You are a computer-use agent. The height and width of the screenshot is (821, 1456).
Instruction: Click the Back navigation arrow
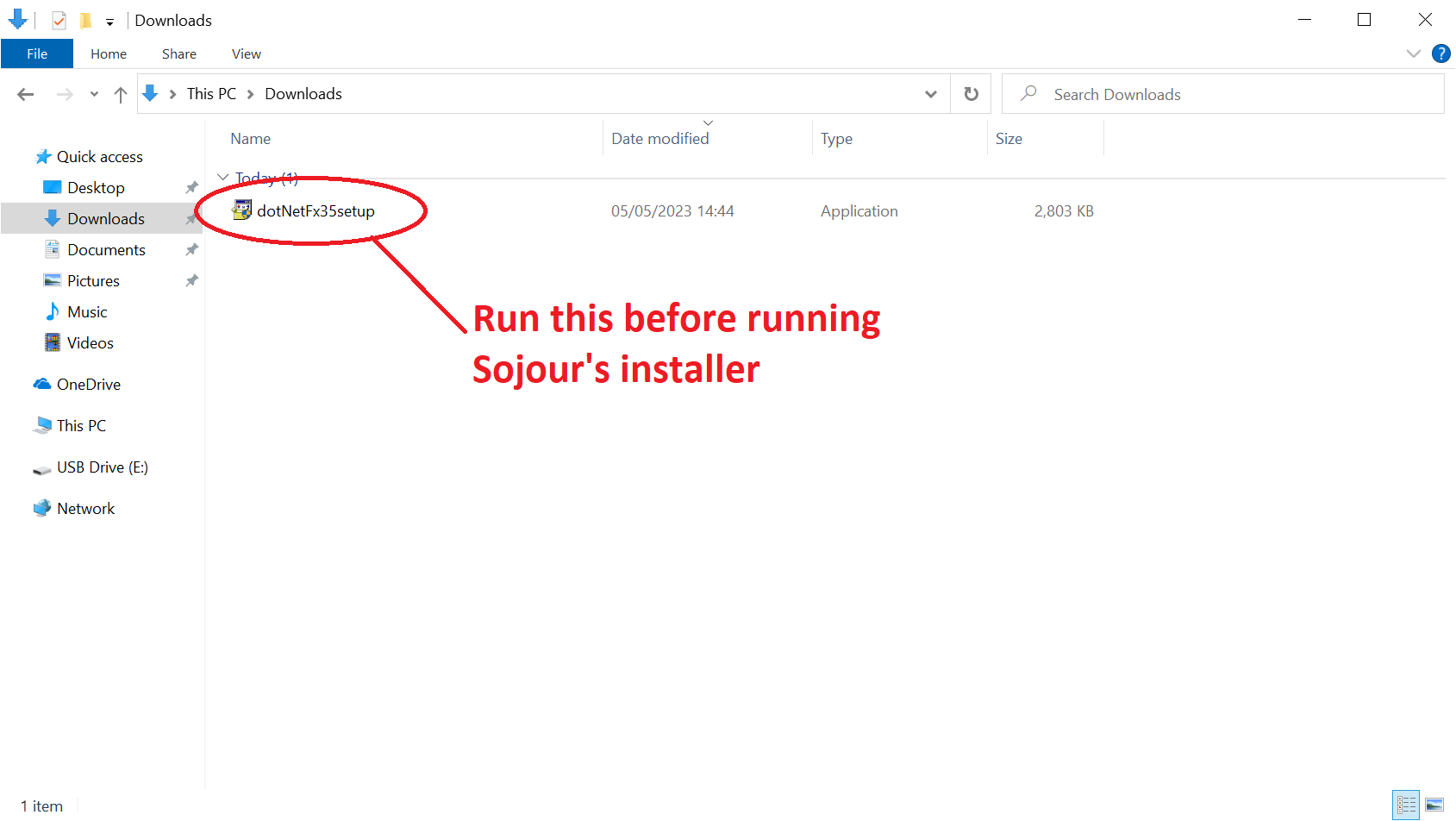[25, 94]
